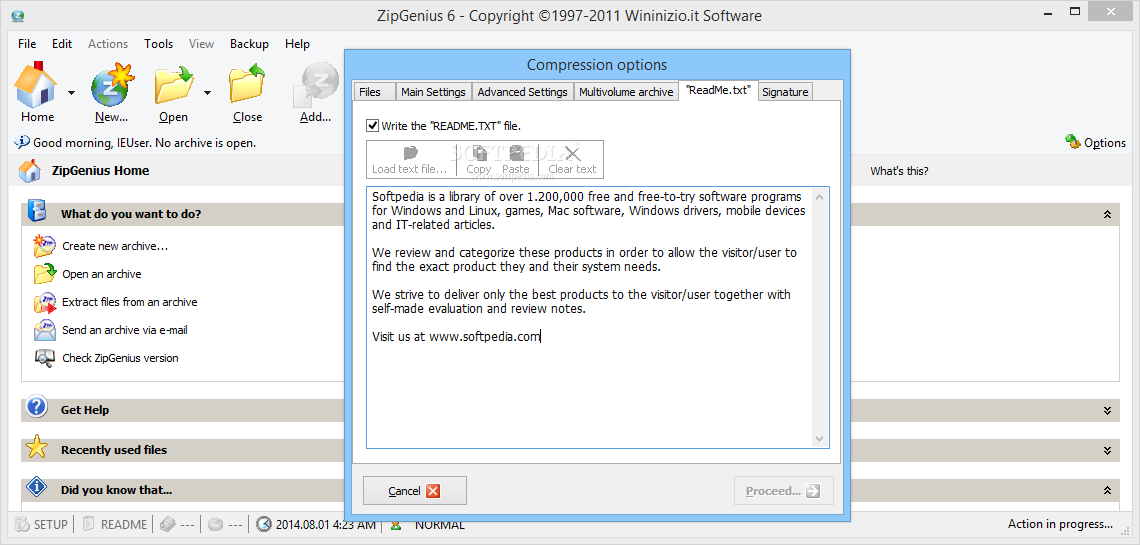
Task: Open the Help menu
Action: pyautogui.click(x=297, y=44)
